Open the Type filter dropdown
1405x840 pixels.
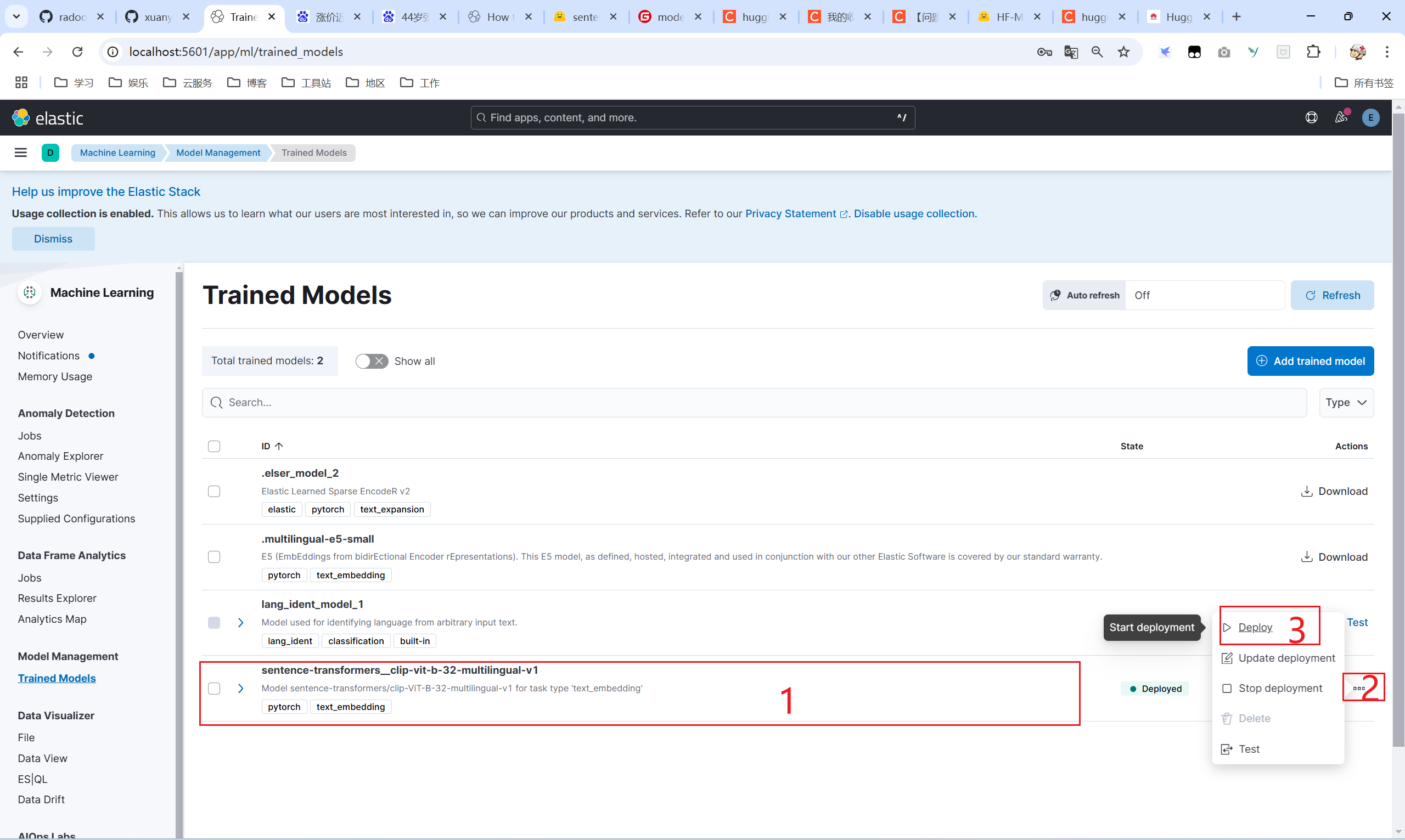[1347, 402]
